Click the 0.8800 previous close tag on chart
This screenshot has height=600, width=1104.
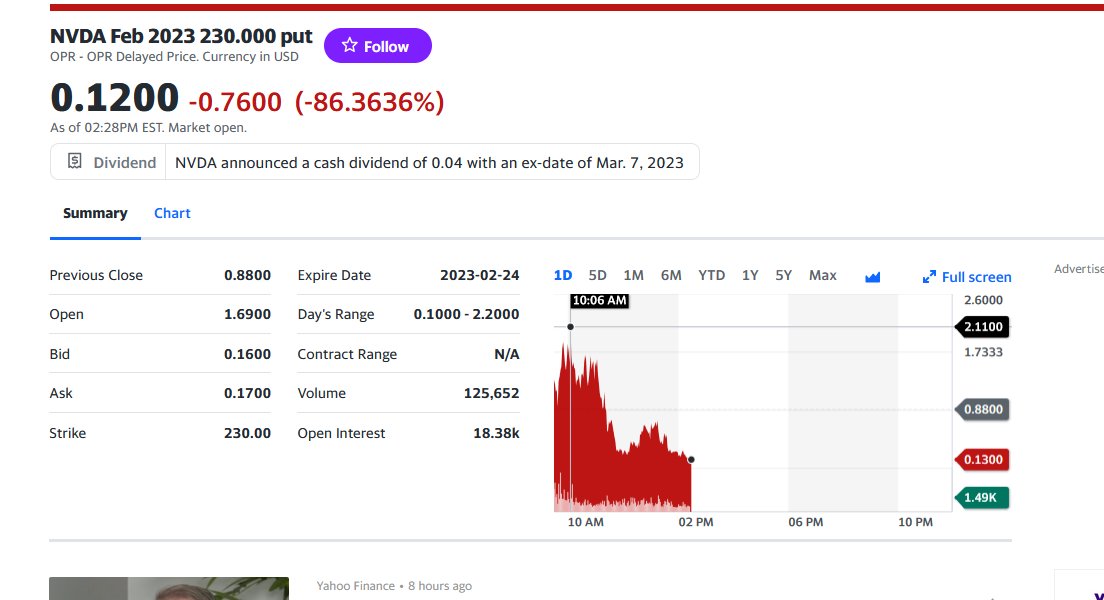pos(983,409)
